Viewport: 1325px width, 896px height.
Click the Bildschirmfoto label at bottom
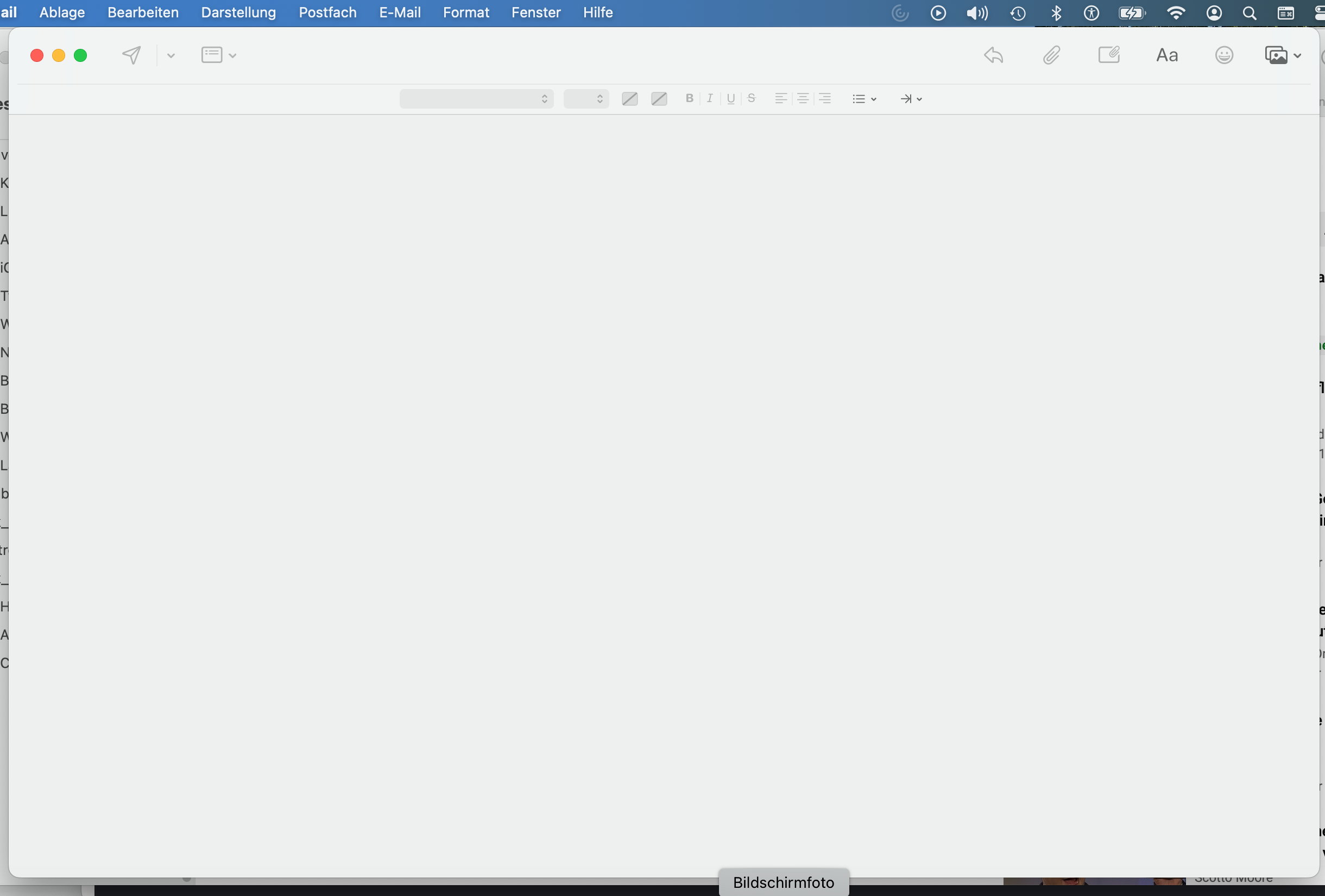tap(784, 882)
